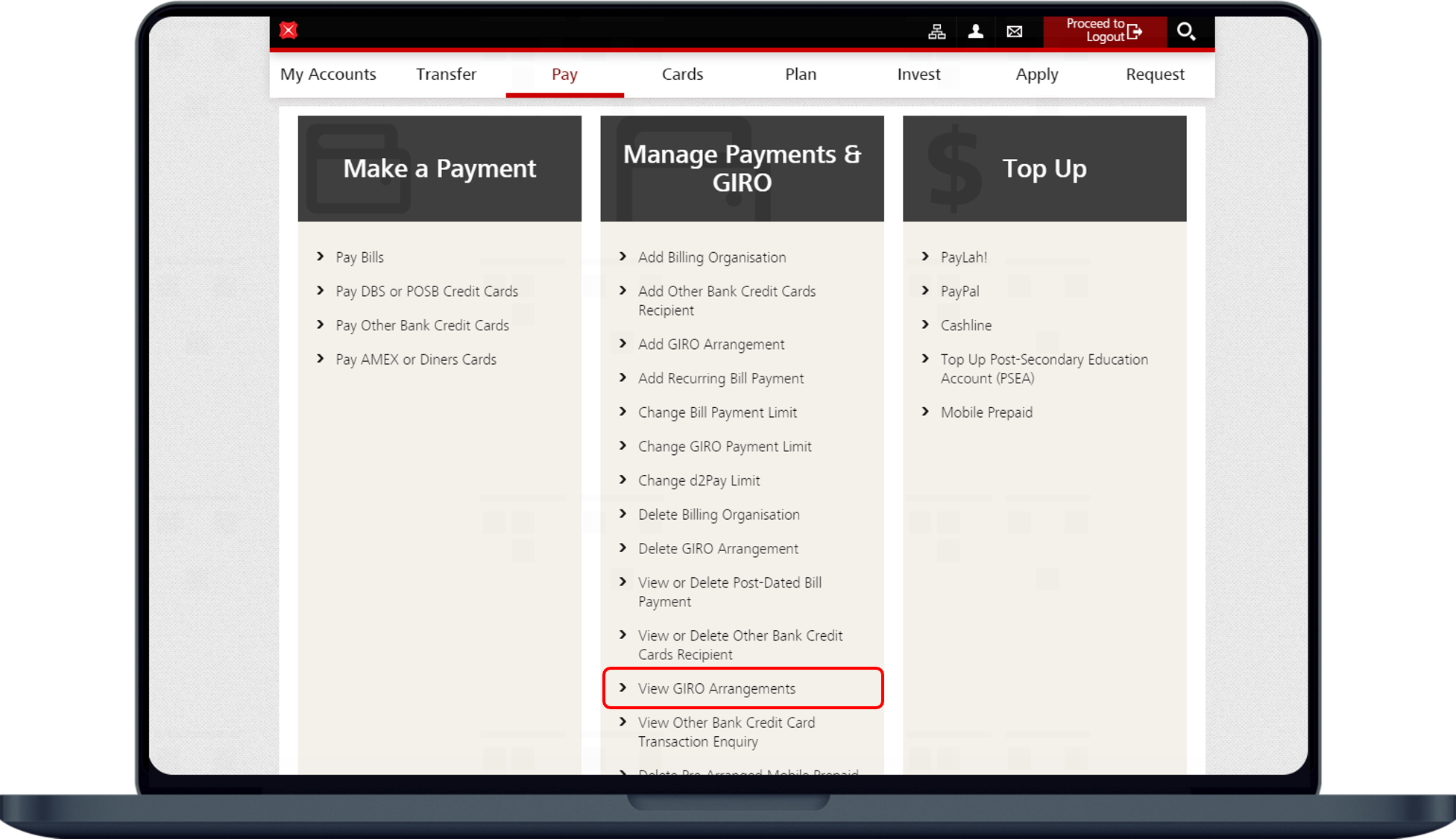Open the Transfer menu
Screen dimensions: 1456x839
point(446,74)
